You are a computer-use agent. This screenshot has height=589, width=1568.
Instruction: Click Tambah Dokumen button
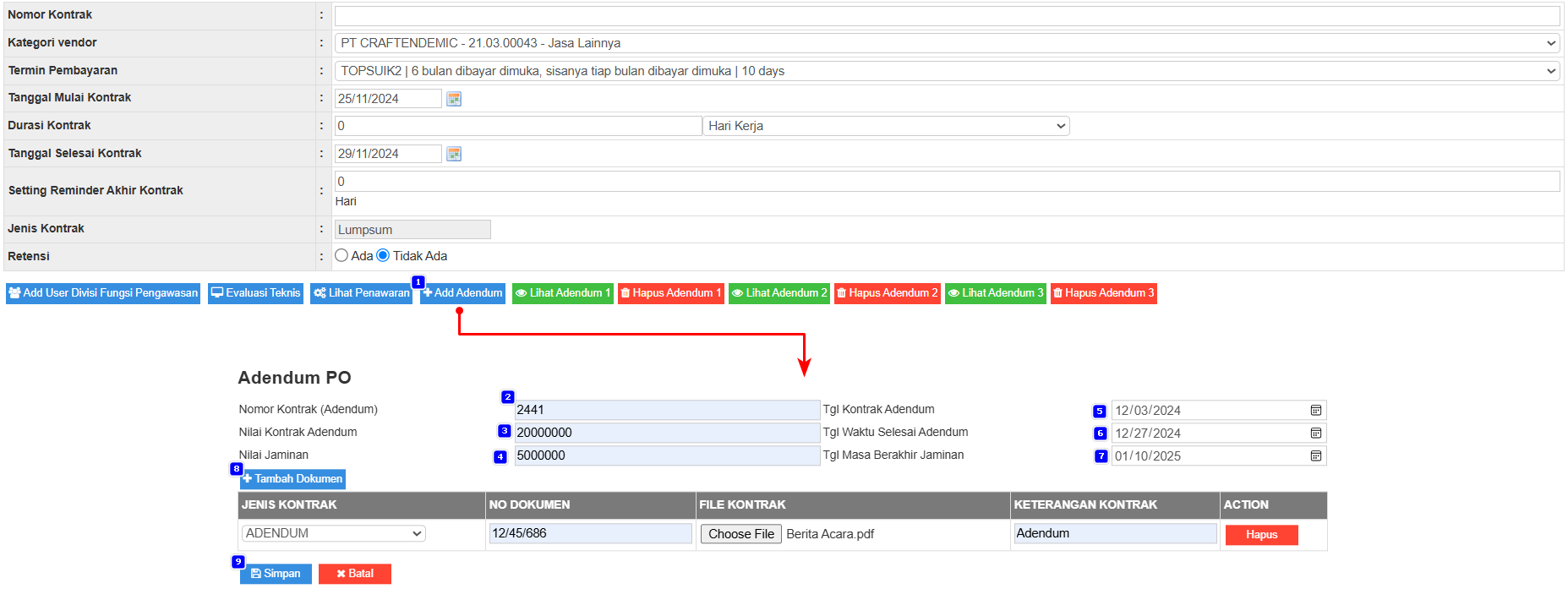click(292, 479)
